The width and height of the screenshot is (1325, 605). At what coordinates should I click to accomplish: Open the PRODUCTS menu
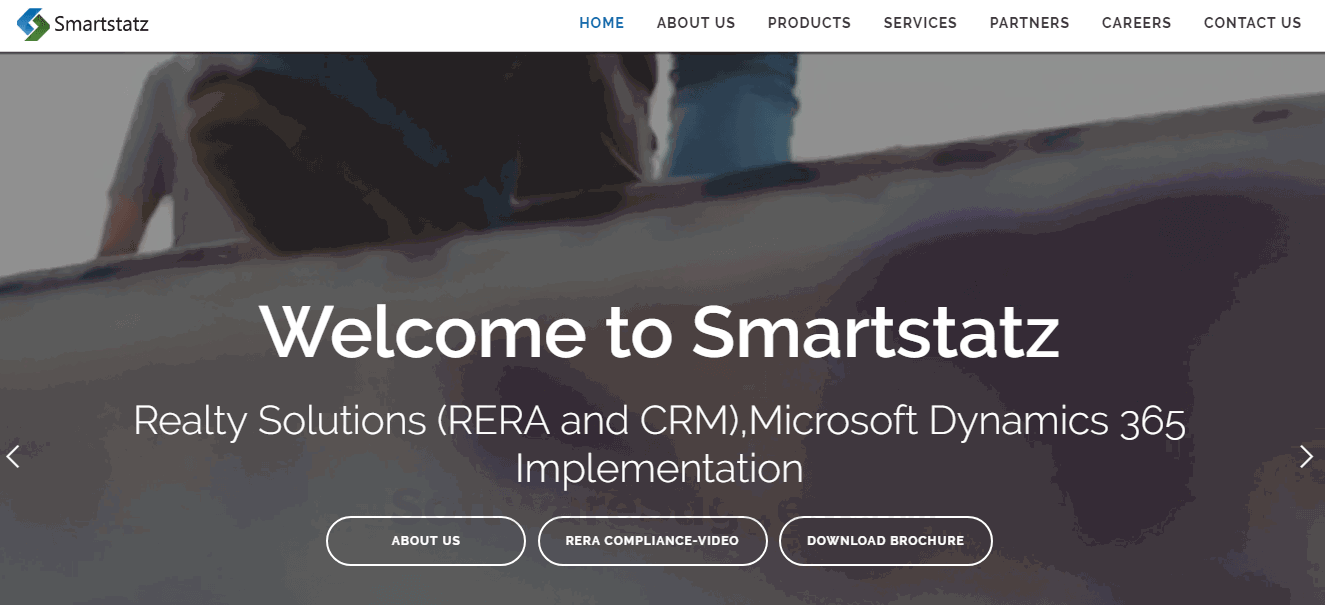click(809, 23)
